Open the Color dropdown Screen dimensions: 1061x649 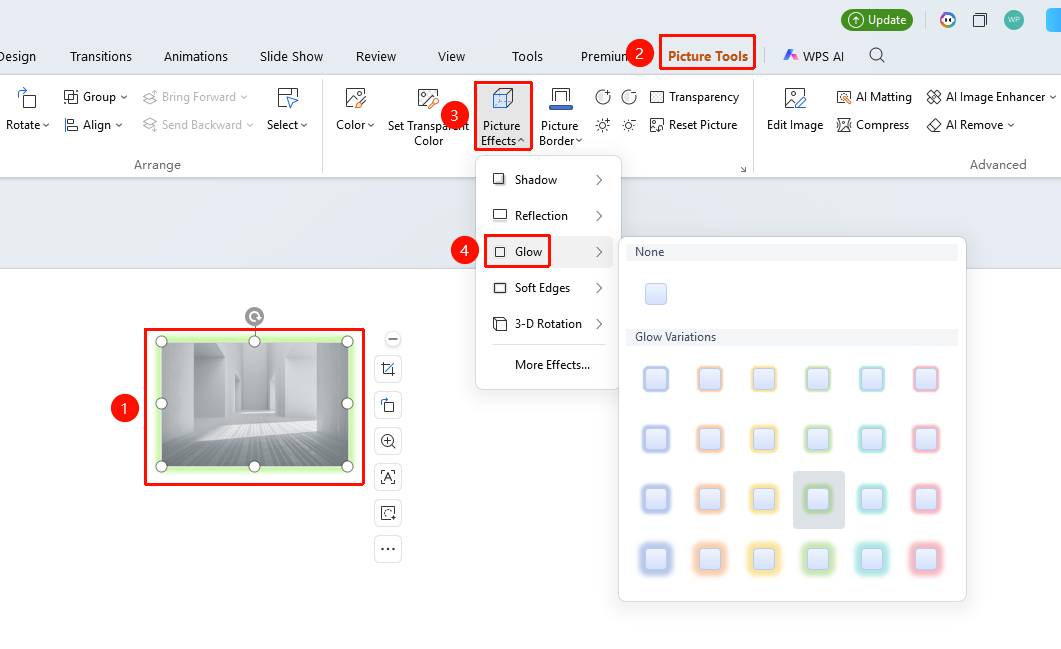pos(355,109)
